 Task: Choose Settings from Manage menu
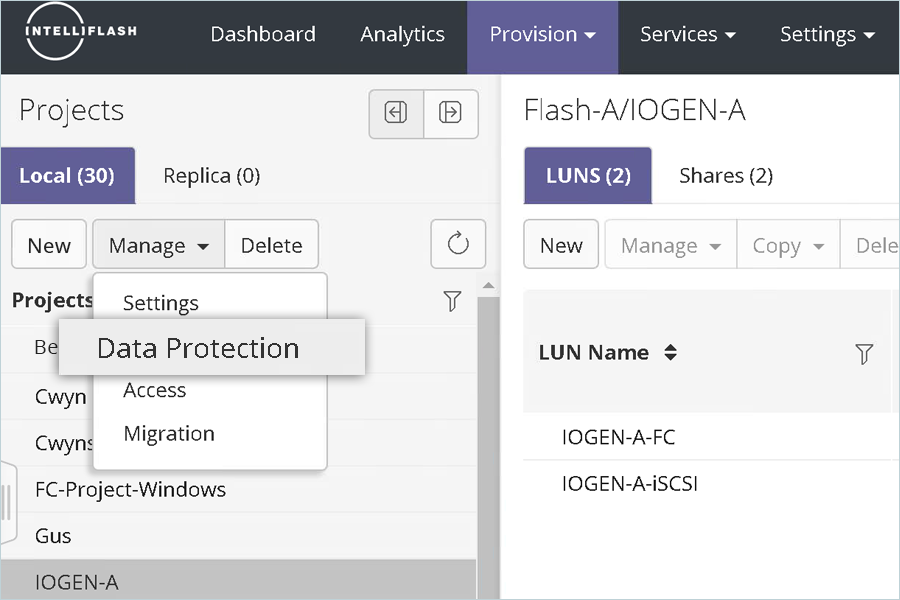pos(161,303)
